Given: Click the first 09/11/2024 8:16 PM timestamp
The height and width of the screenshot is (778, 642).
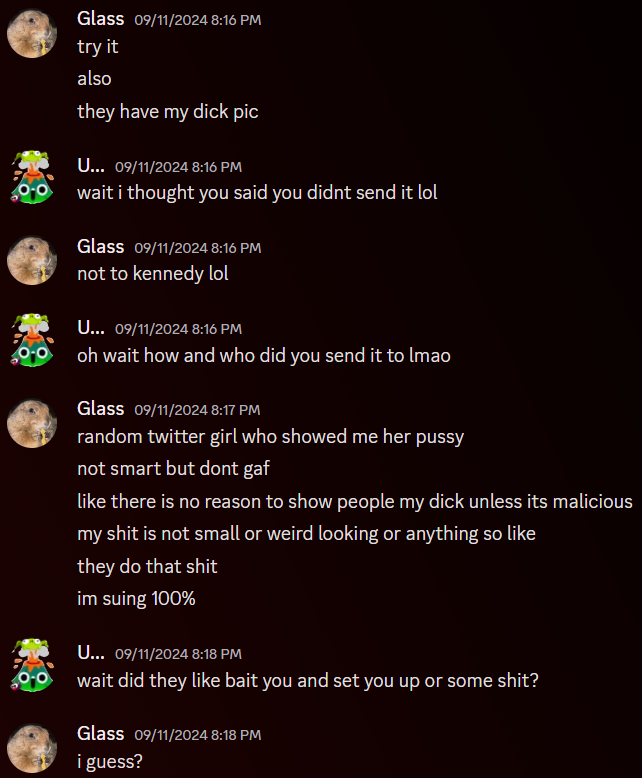Looking at the screenshot, I should (x=197, y=20).
